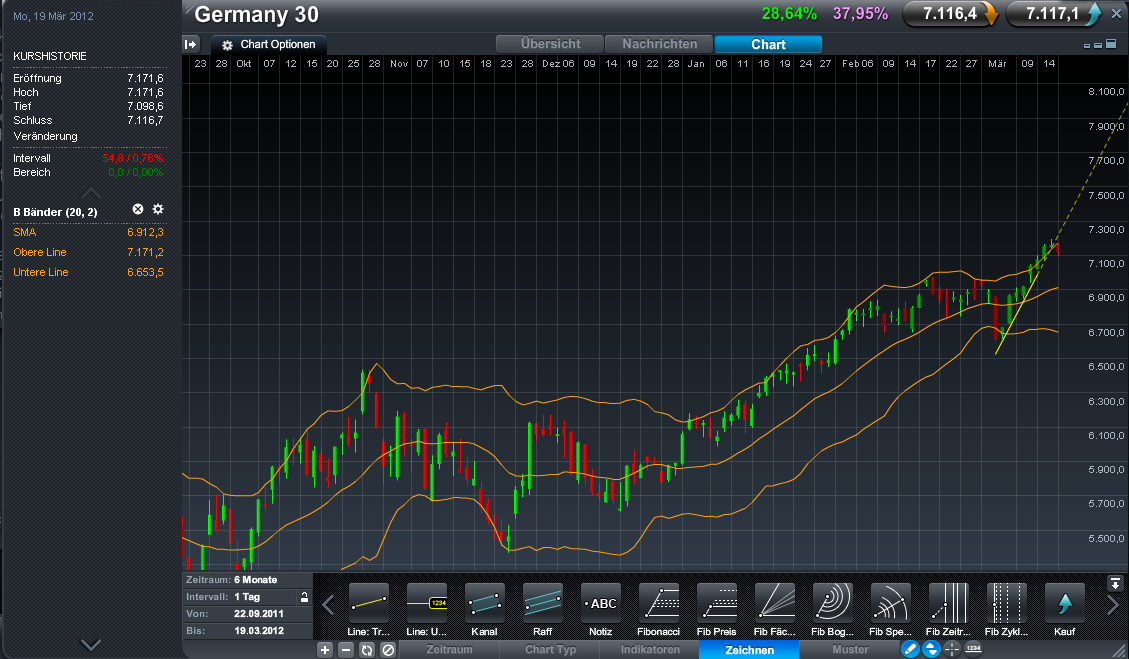Switch to the Nachrichten tab
Screen dimensions: 1129x659
pyautogui.click(x=660, y=44)
